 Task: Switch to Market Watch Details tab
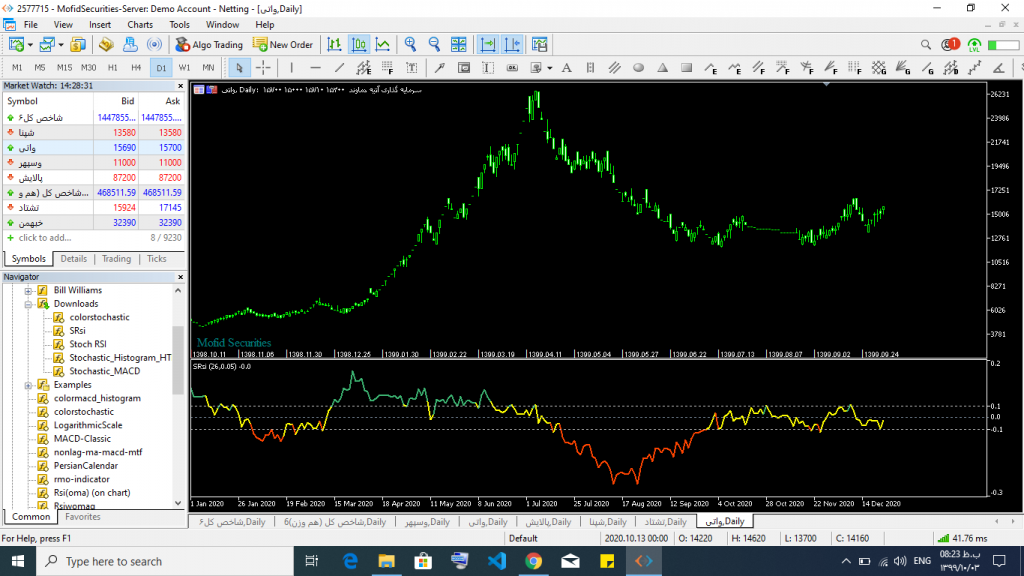tap(73, 259)
